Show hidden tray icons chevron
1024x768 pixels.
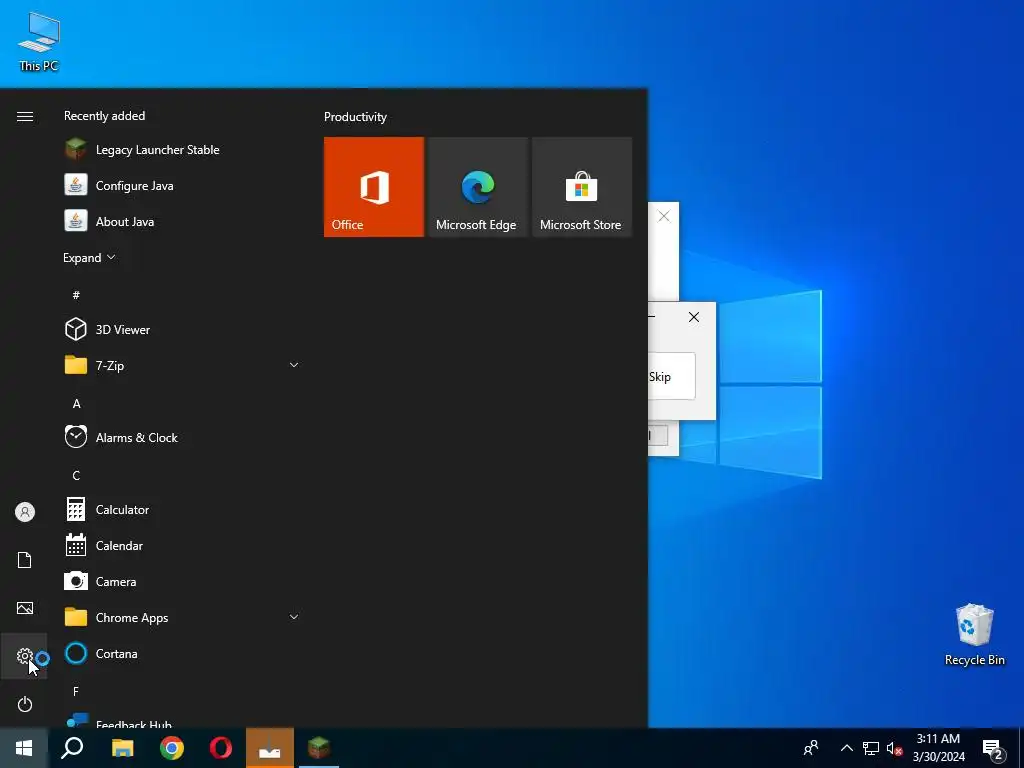(x=846, y=748)
